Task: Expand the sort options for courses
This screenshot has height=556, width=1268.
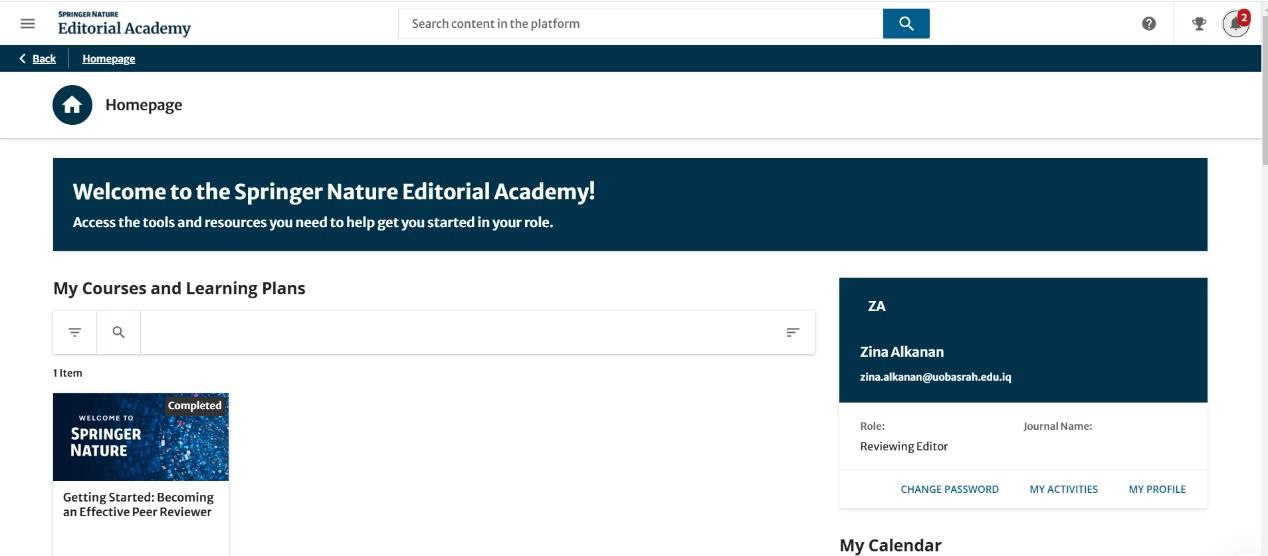Action: point(793,332)
